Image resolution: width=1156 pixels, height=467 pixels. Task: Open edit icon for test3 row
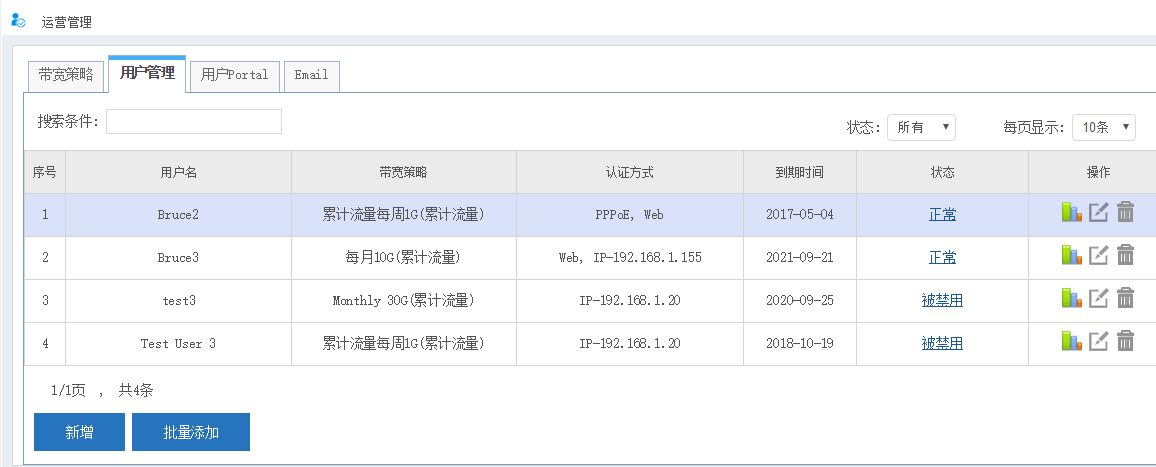[1098, 299]
